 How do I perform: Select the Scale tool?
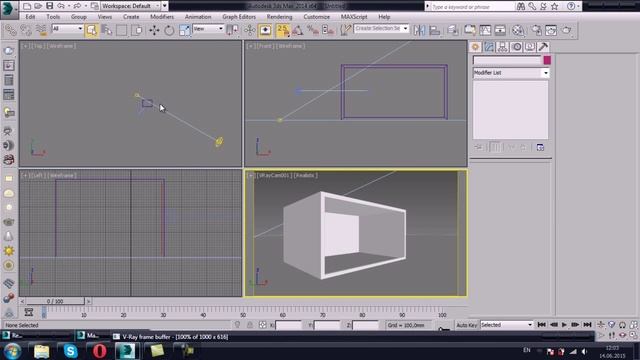pyautogui.click(x=184, y=30)
